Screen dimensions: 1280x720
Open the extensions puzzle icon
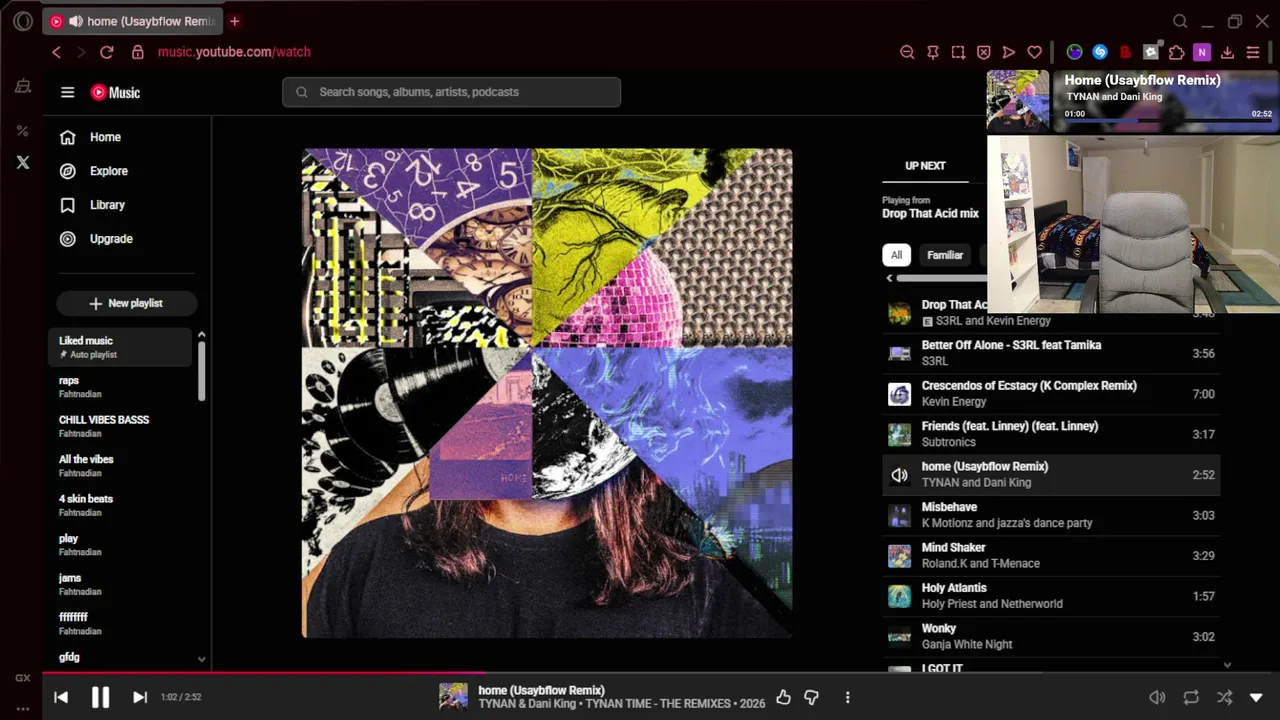coord(1177,52)
